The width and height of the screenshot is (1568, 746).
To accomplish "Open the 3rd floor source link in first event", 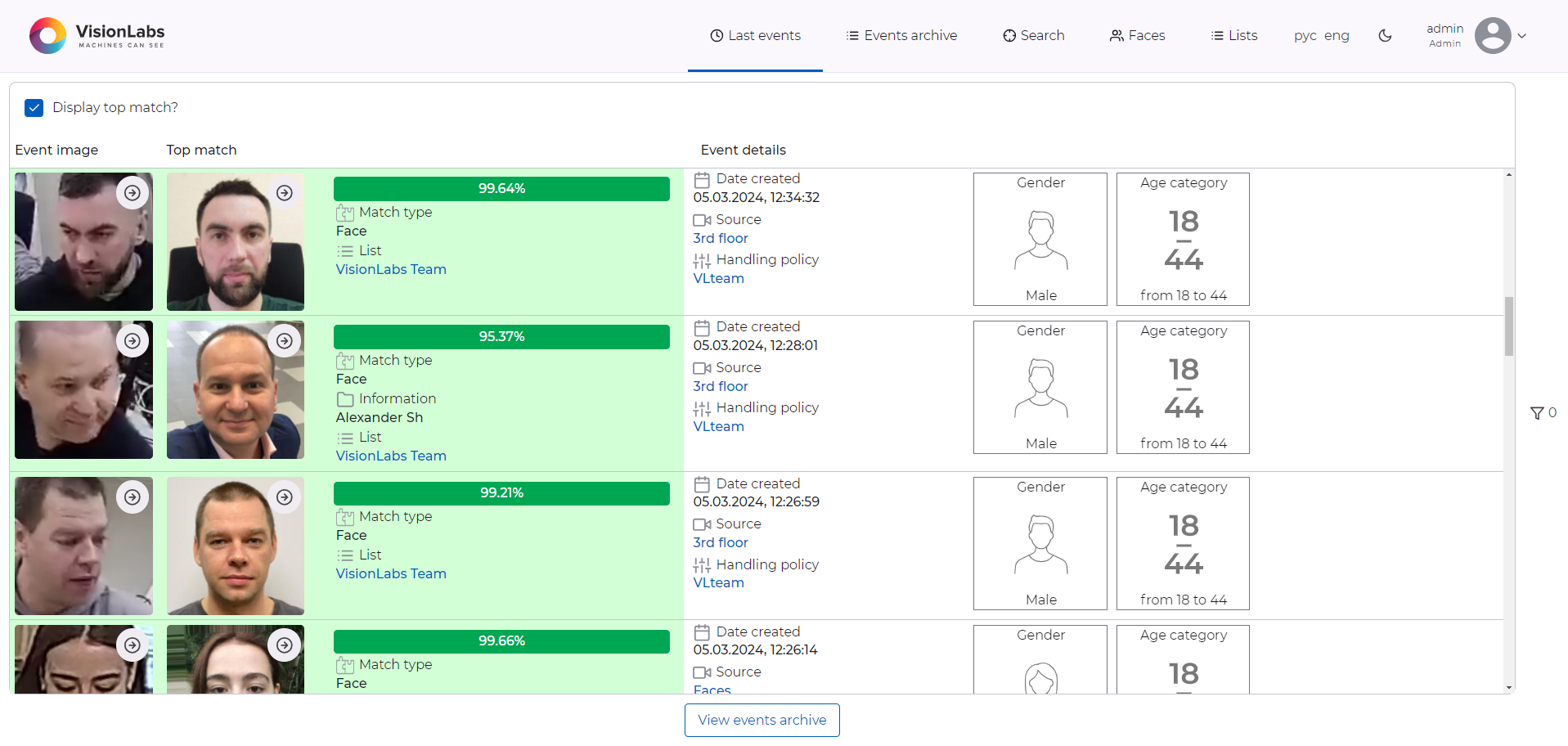I will point(720,238).
